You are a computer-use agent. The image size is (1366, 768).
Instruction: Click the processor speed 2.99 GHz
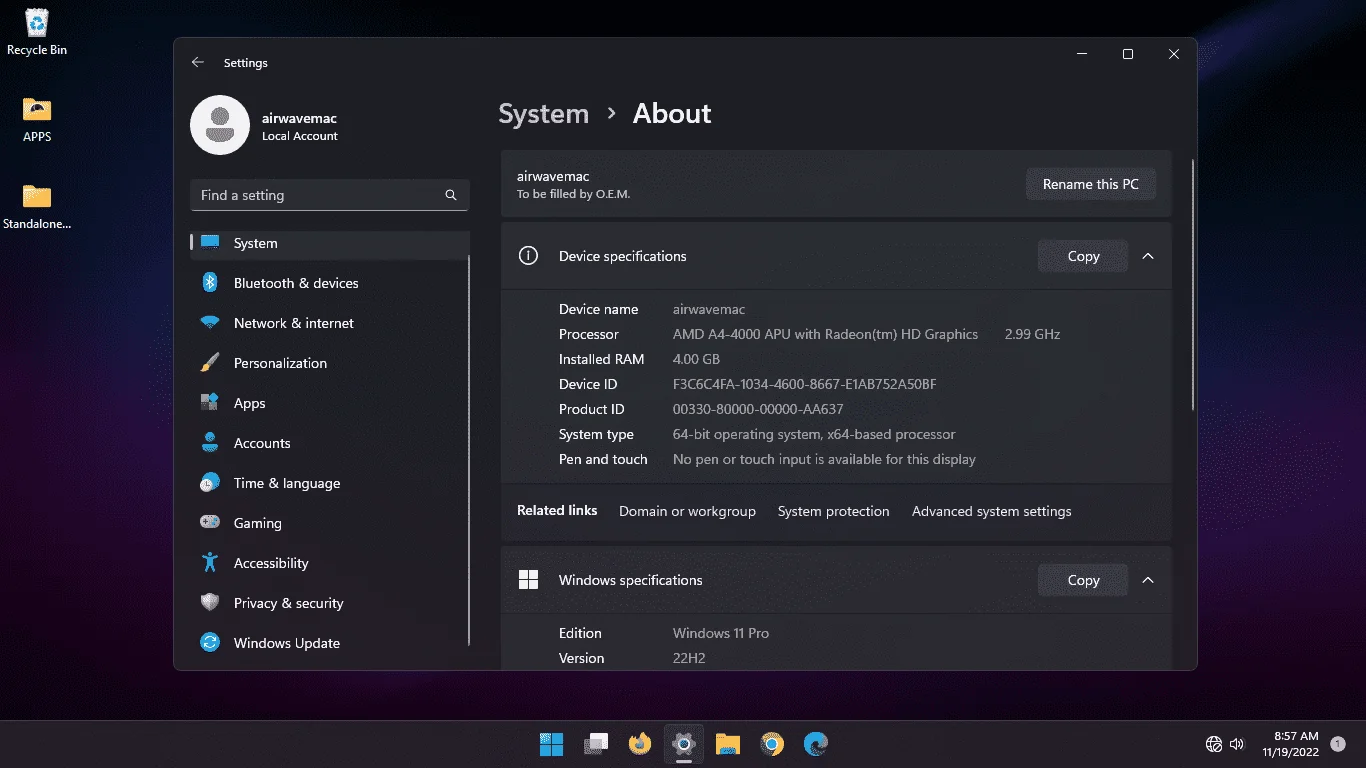click(x=1032, y=334)
